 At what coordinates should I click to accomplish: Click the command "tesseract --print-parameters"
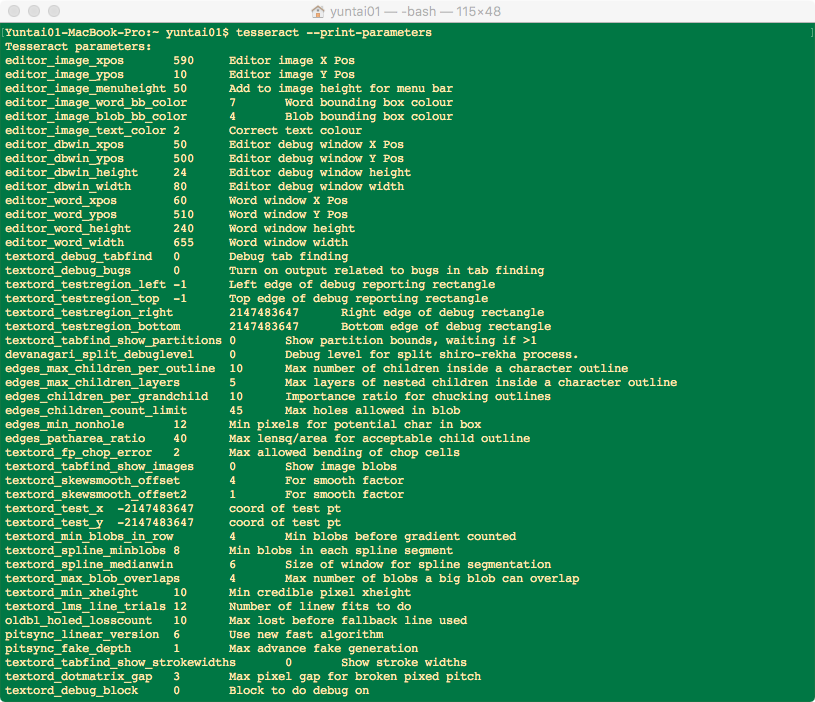tap(334, 33)
